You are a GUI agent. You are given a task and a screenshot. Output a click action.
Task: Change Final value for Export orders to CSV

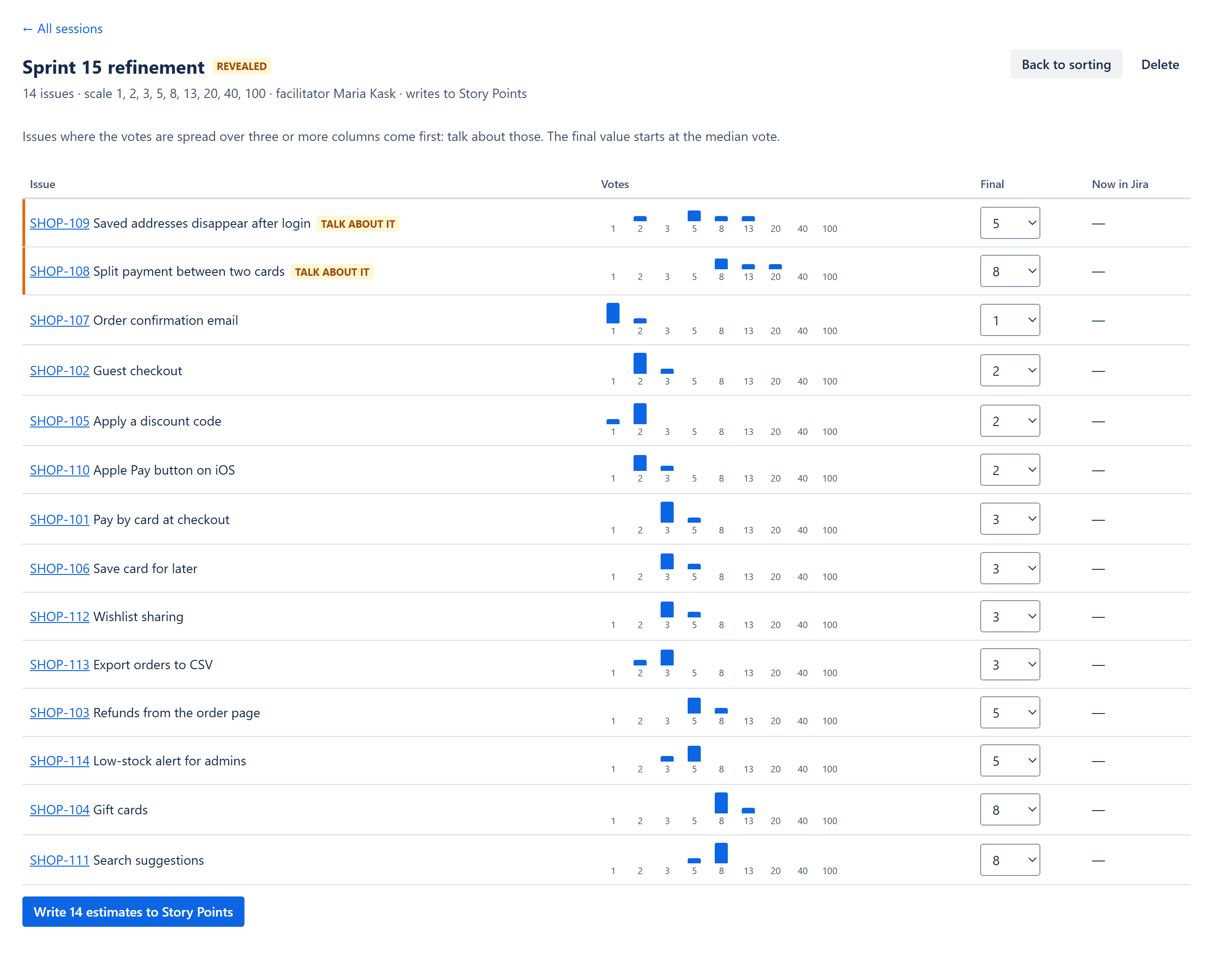1010,664
